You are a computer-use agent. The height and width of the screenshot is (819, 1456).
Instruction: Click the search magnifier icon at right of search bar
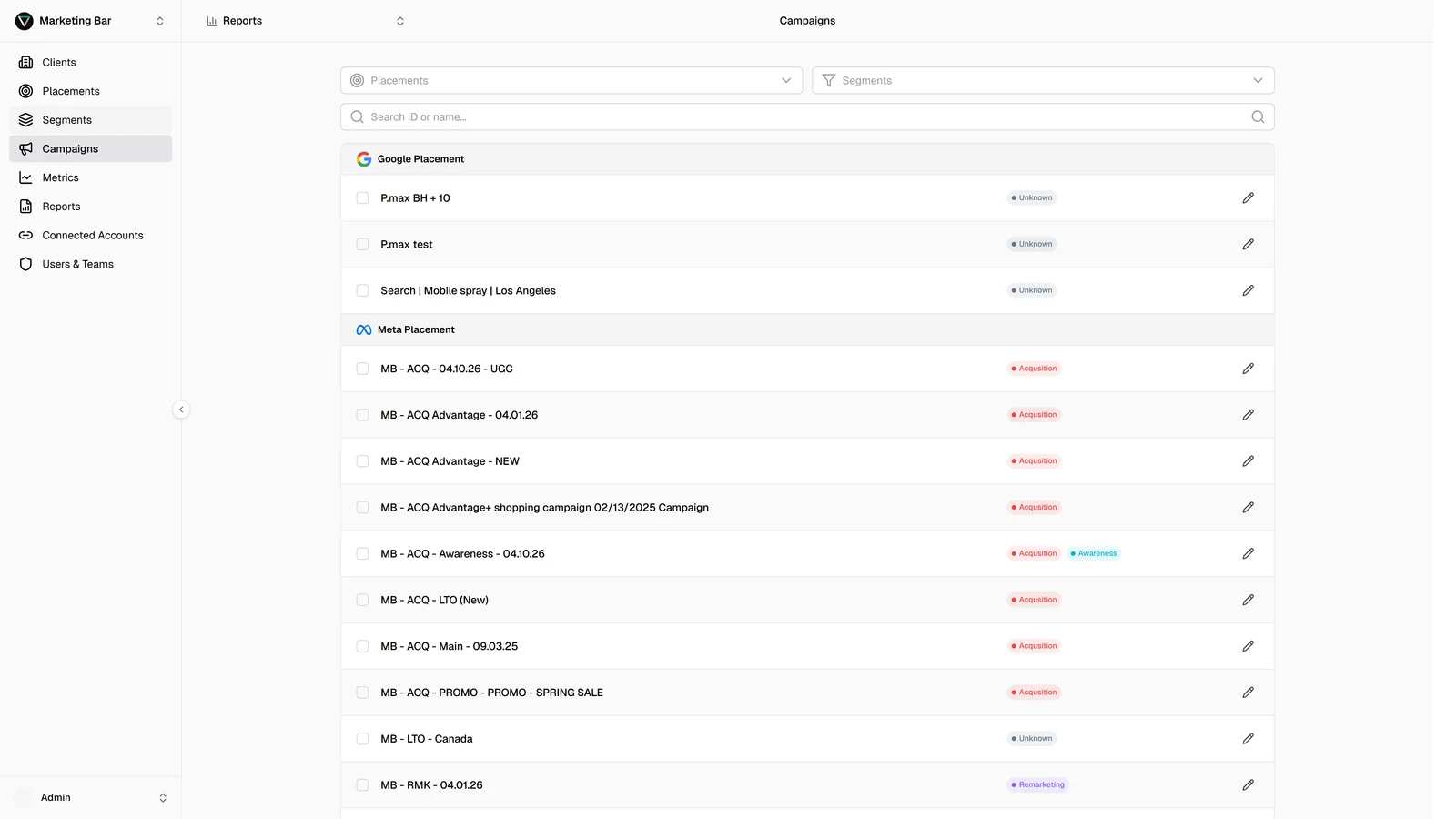tap(1258, 116)
